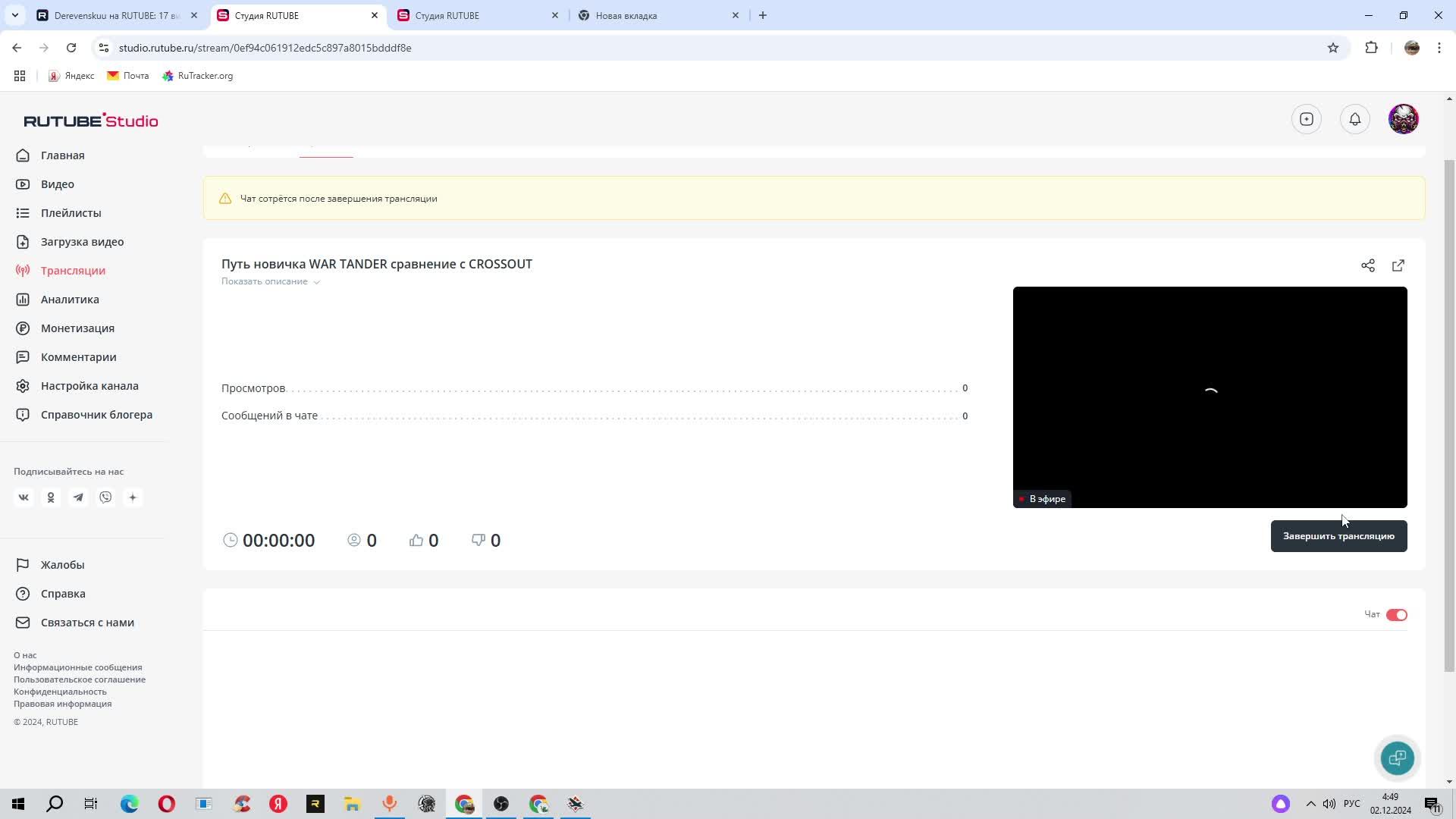Open Yandex browser from taskbar
This screenshot has height=819, width=1456.
278,804
